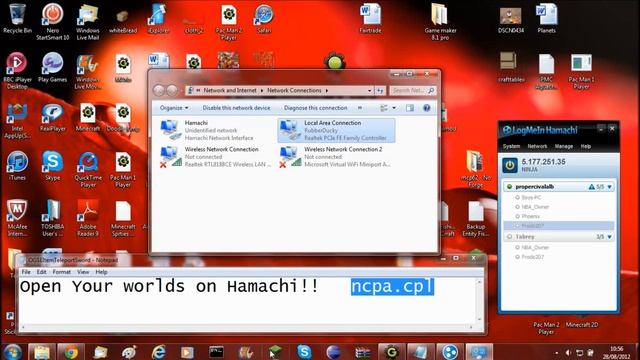Open the QuickTime Player desktop icon
Image resolution: width=640 pixels, height=360 pixels.
88,169
